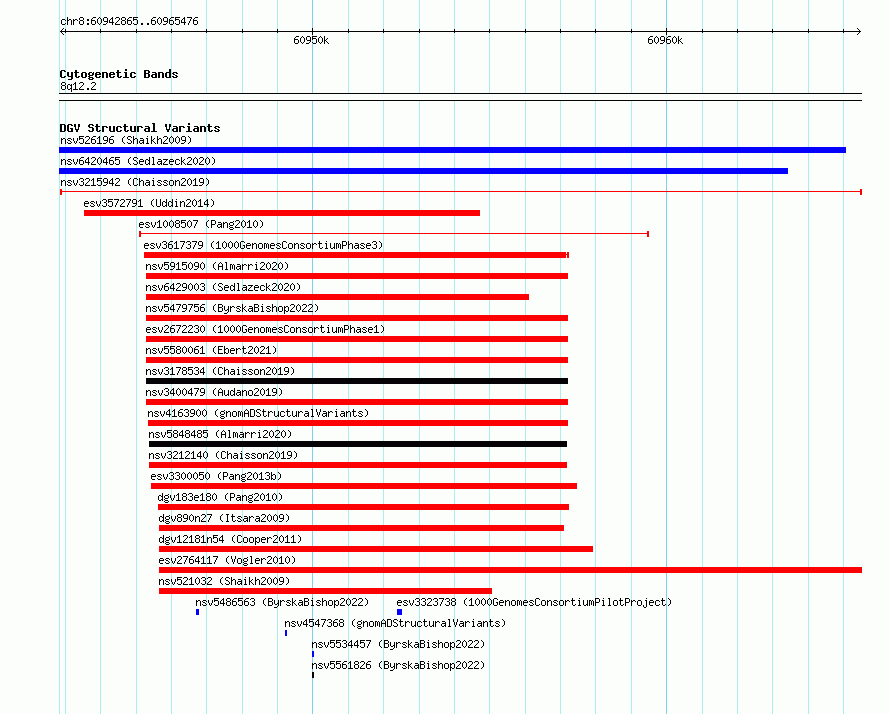
Task: Click the right arrow of the ruler
Action: pyautogui.click(x=859, y=32)
